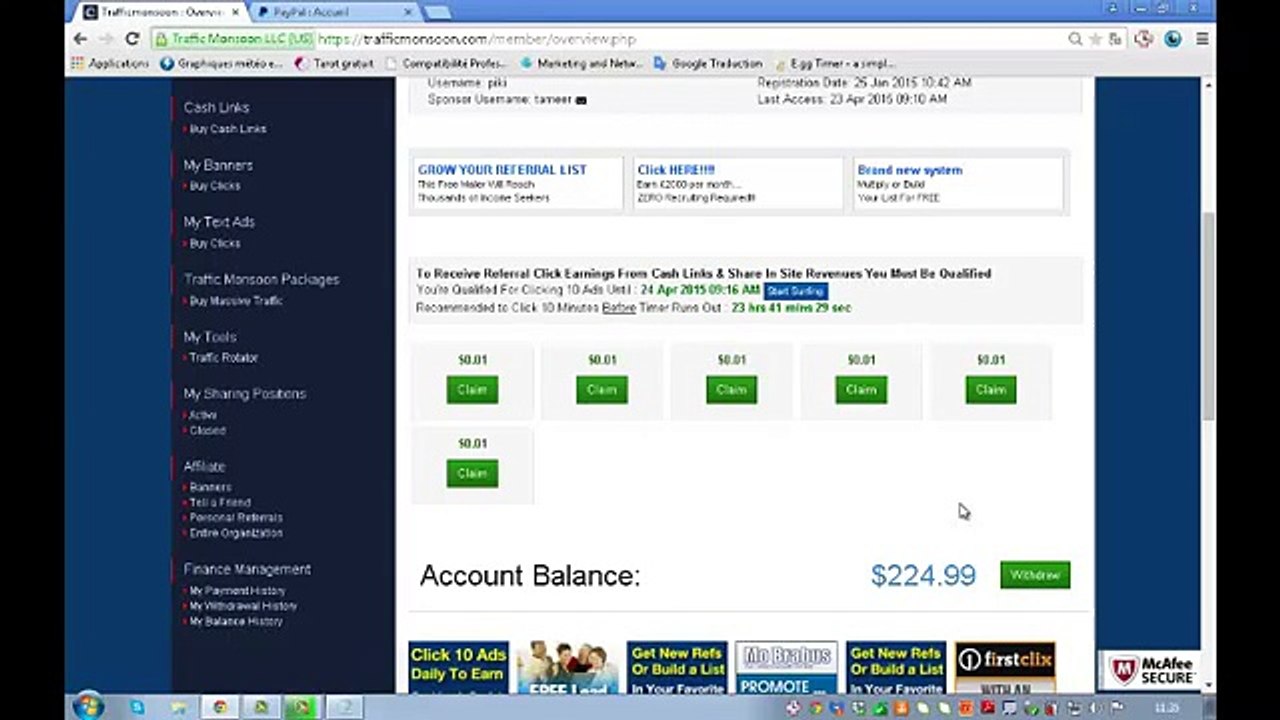This screenshot has width=1280, height=720.
Task: Open the Windows Start menu
Action: [x=88, y=706]
